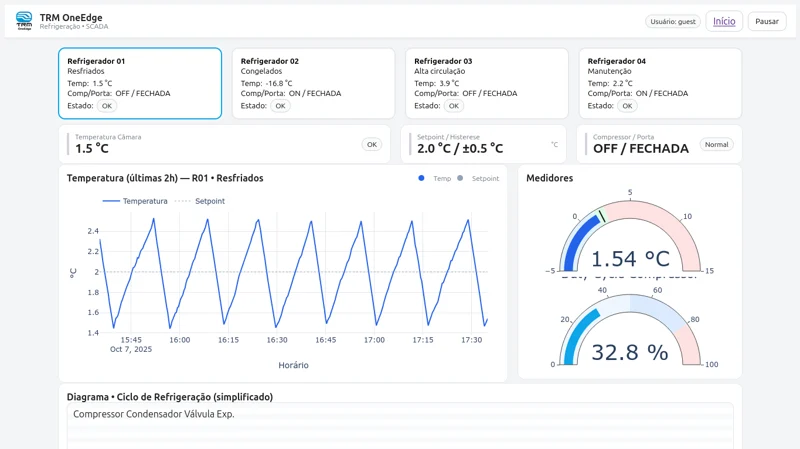Click the blue Temp legend dot
This screenshot has width=800, height=449.
pos(421,178)
